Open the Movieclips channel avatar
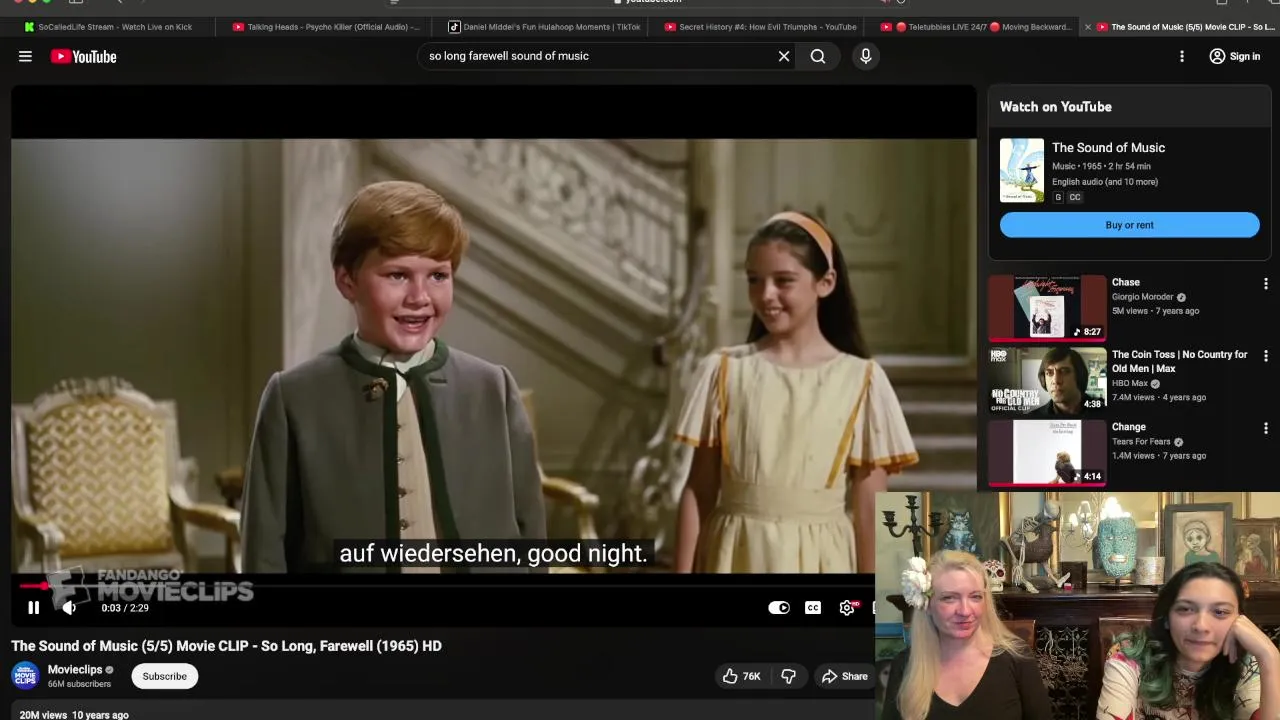 25,676
